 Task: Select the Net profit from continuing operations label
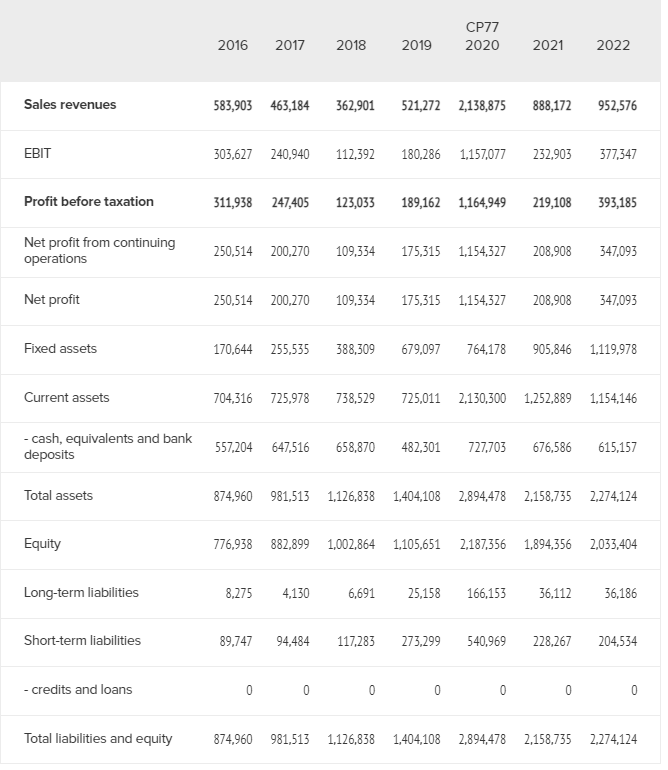click(99, 250)
